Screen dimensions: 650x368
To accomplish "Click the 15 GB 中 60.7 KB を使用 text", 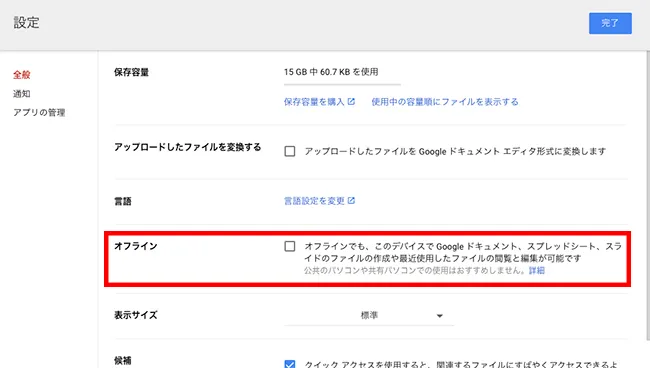I will tap(331, 72).
